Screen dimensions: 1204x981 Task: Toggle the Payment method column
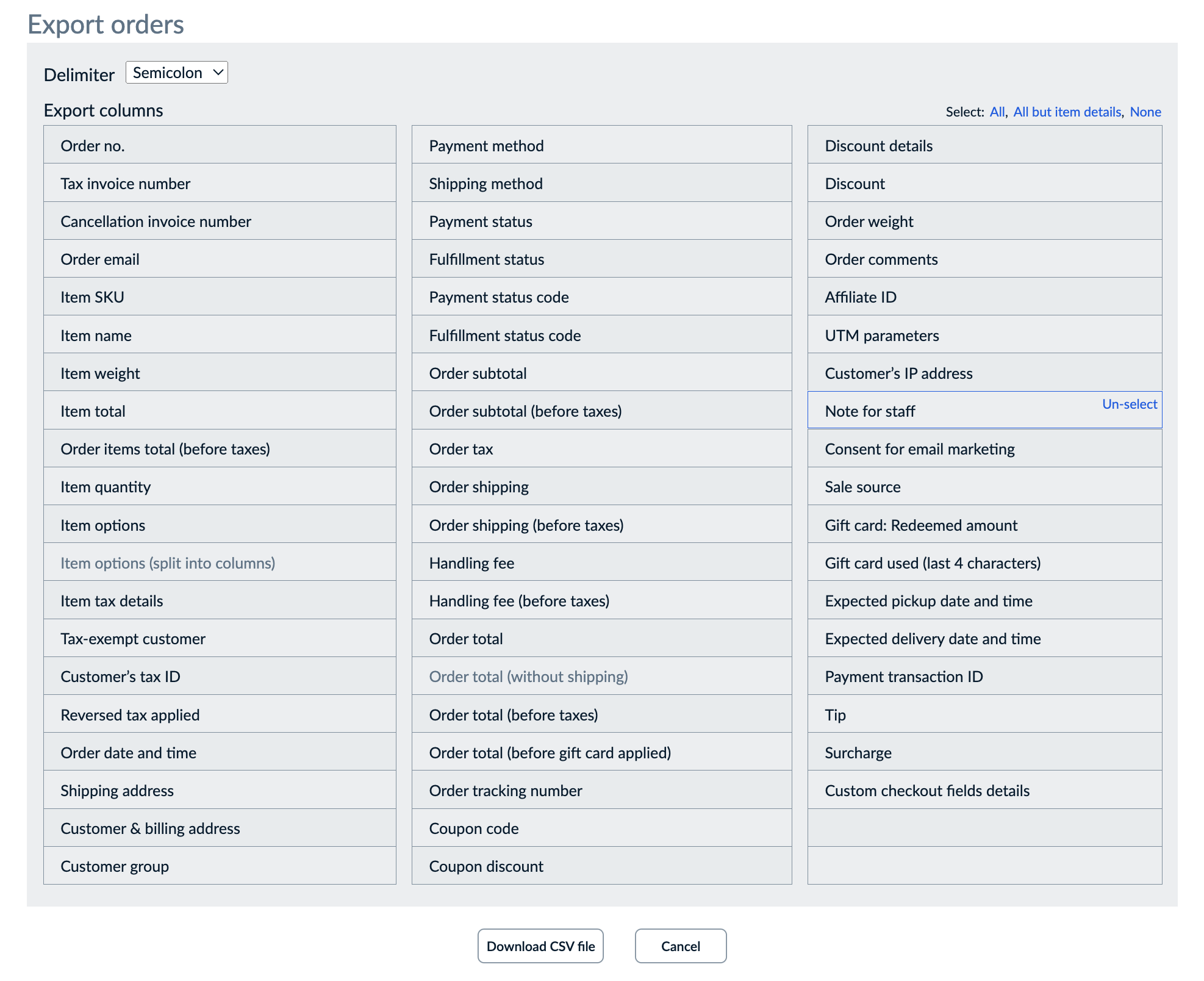point(601,145)
